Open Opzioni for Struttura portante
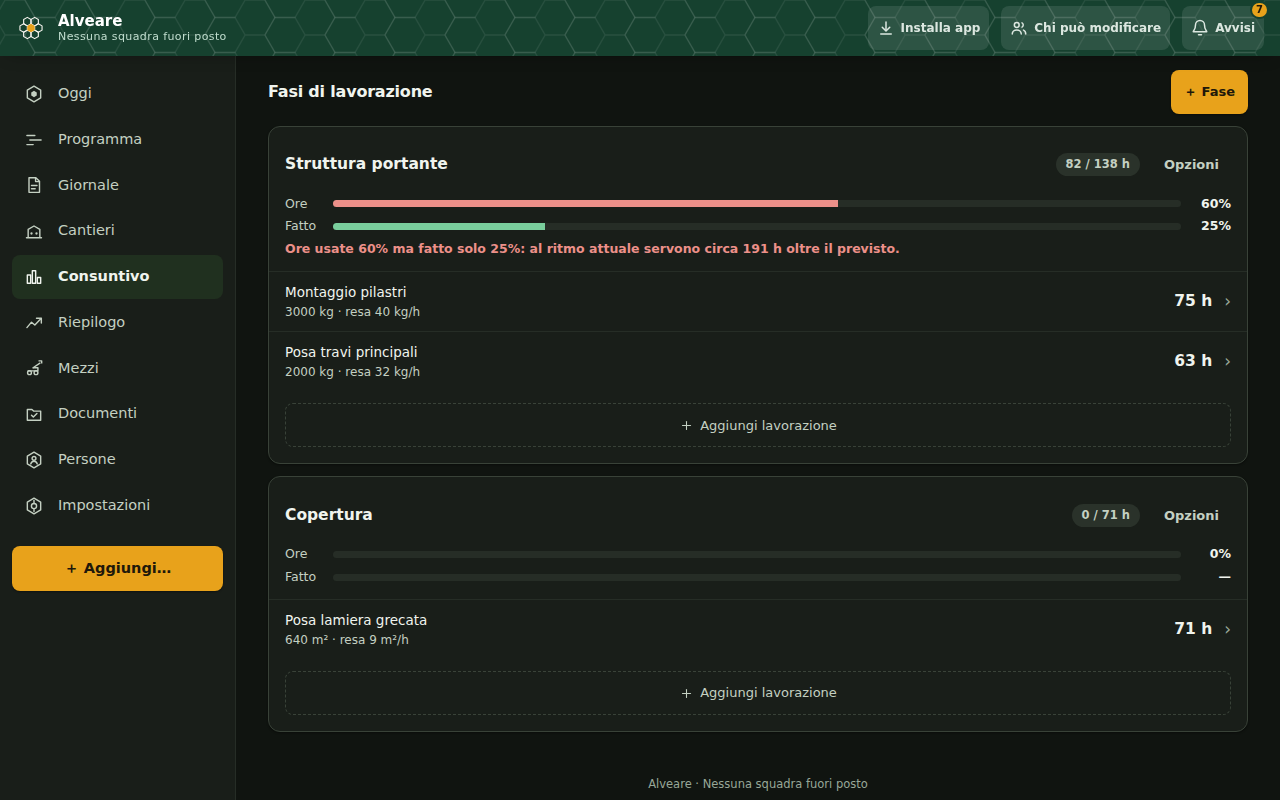The image size is (1280, 800). click(x=1191, y=164)
